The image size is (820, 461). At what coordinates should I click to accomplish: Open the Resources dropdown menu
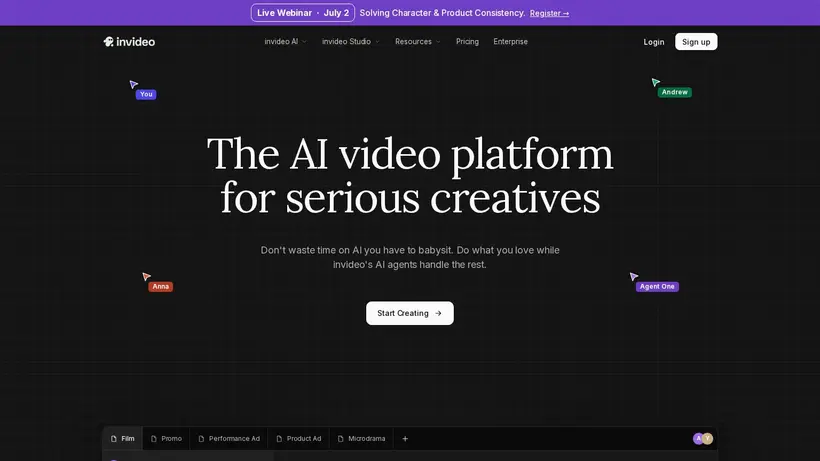coord(418,42)
